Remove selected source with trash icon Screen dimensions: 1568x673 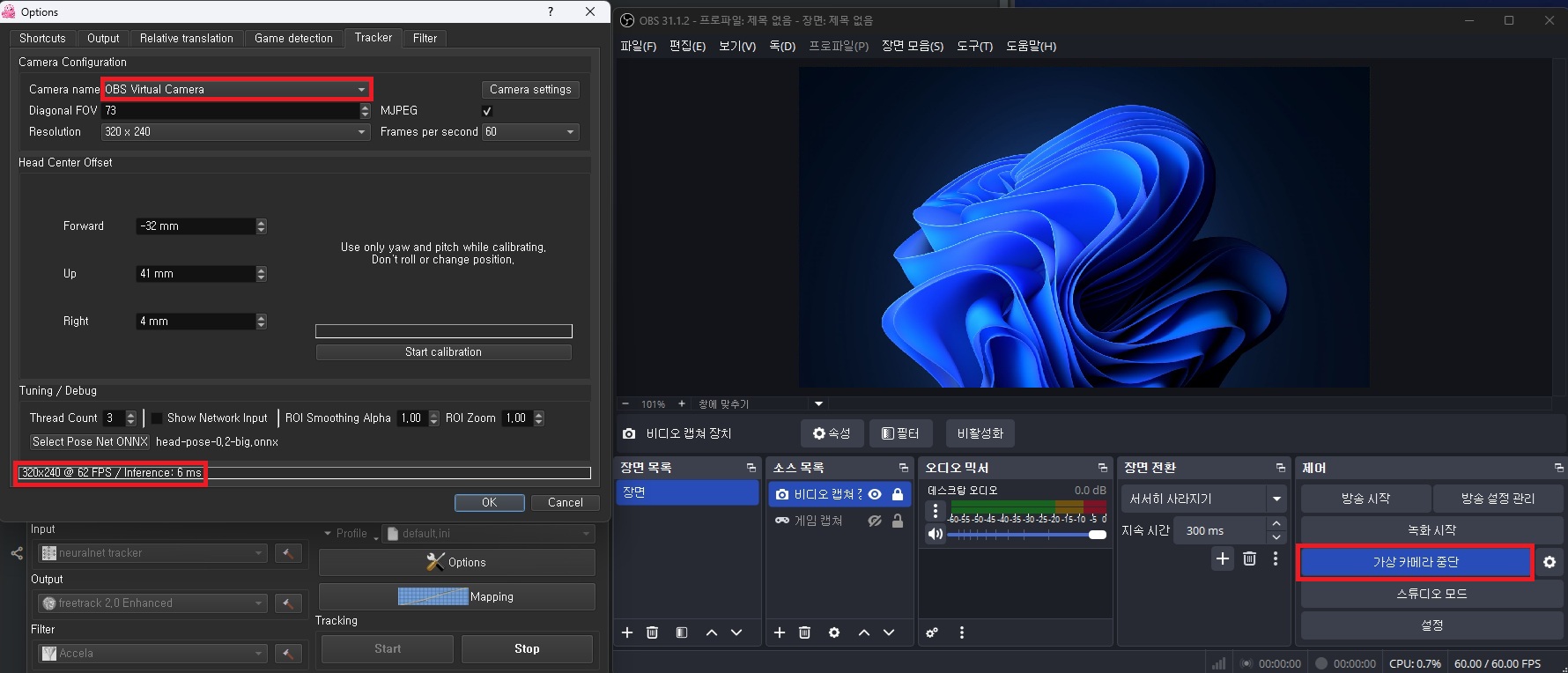[804, 632]
